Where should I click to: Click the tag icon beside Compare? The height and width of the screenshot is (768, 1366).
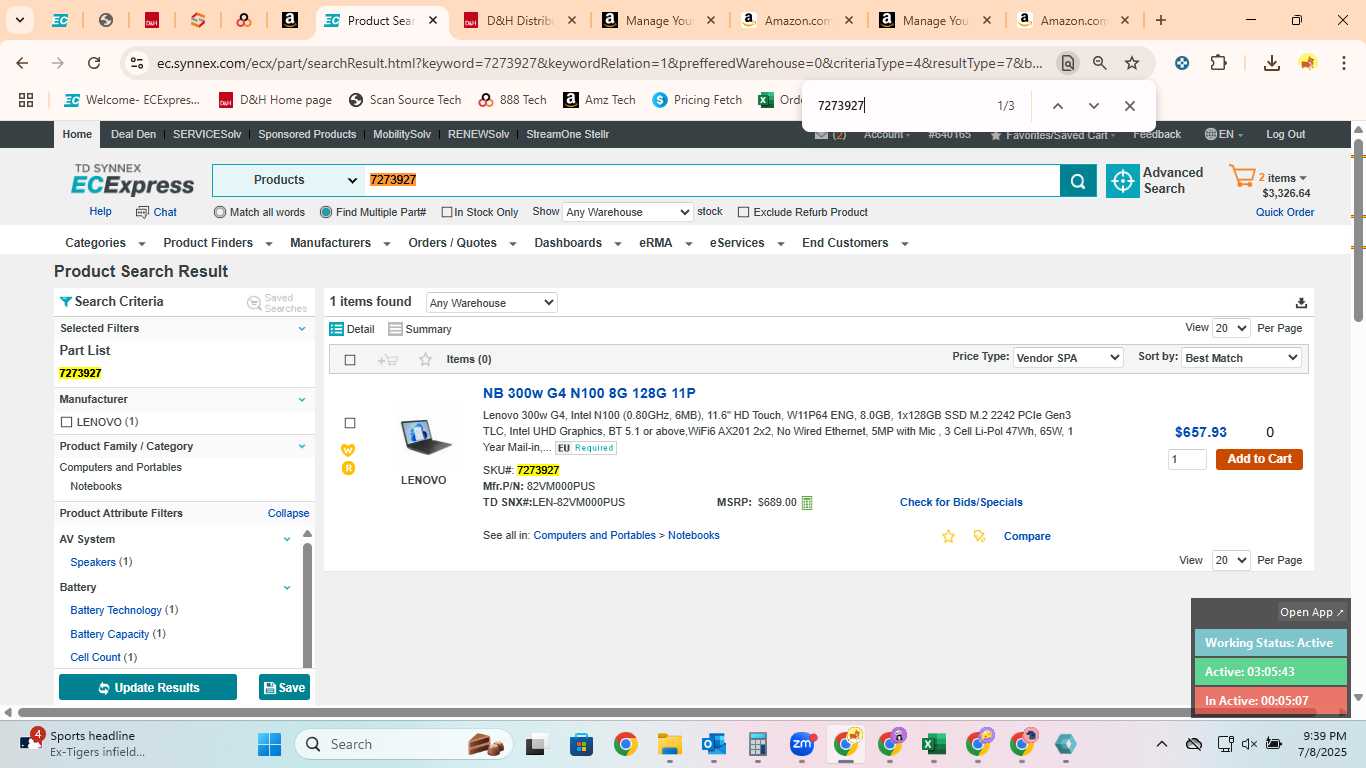coord(979,537)
